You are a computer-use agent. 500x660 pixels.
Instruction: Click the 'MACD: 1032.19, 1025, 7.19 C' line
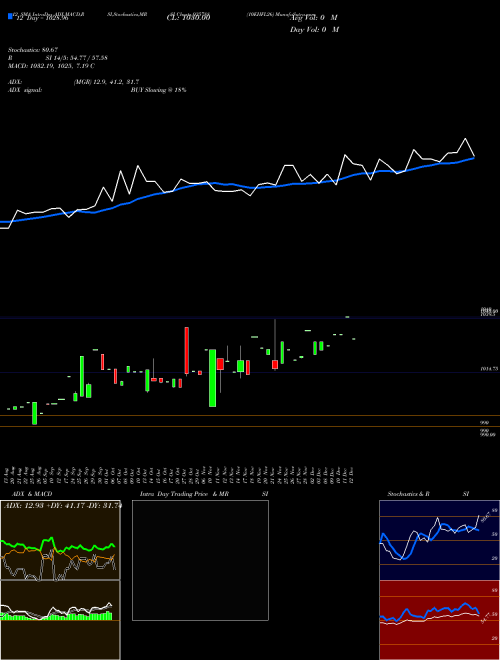(51, 66)
